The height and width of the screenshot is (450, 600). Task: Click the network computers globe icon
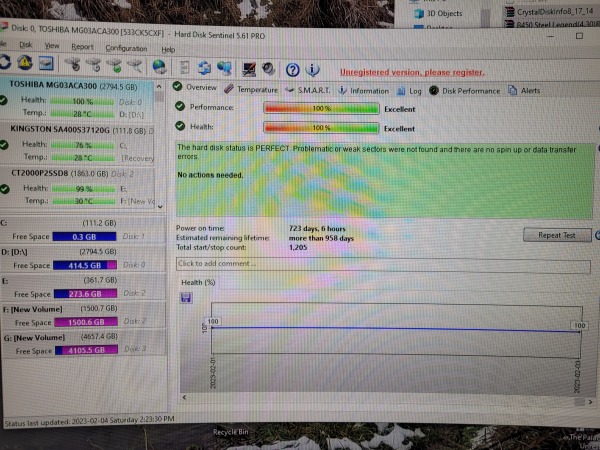225,68
